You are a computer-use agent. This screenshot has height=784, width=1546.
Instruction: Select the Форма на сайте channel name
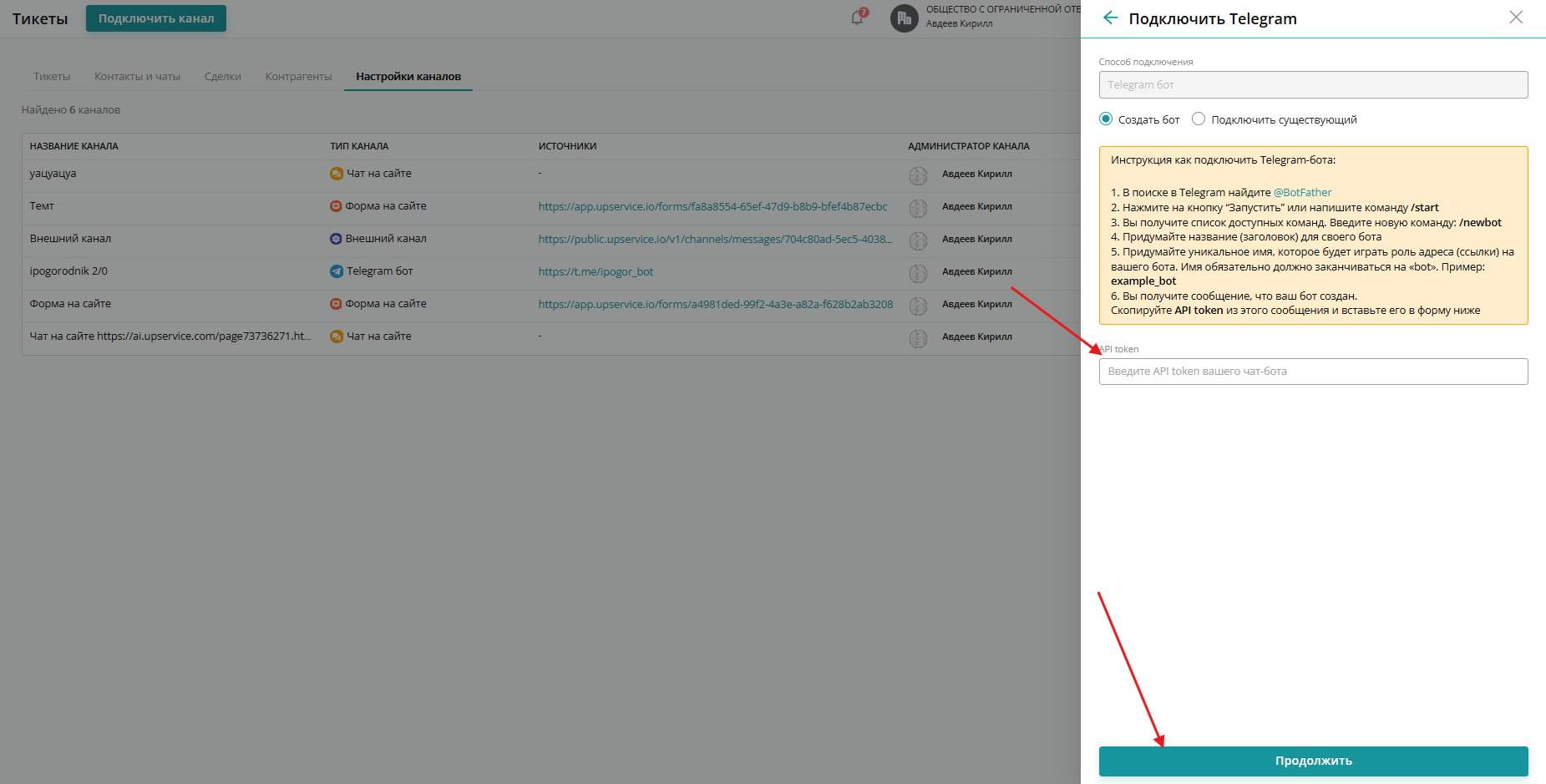(70, 304)
